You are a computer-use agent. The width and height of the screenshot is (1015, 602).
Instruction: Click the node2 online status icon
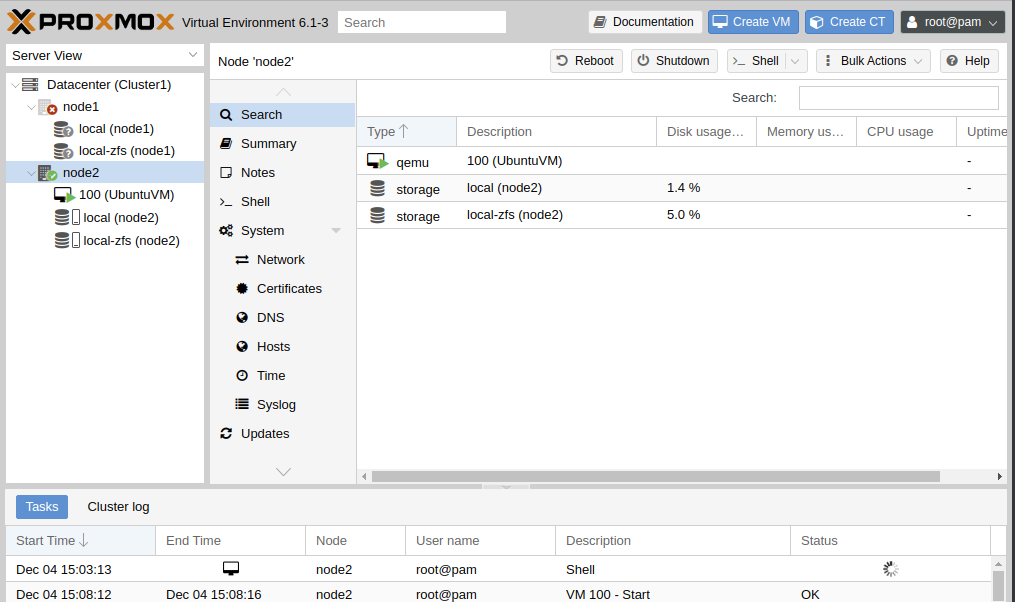pos(48,173)
